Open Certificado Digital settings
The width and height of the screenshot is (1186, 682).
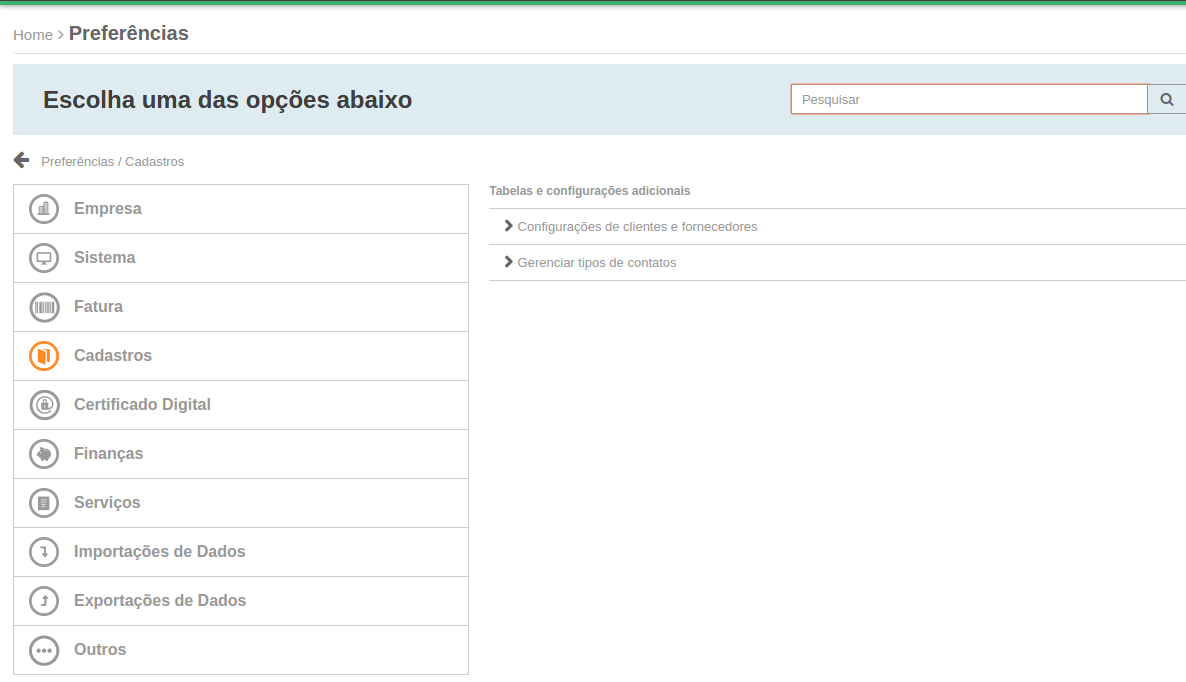(241, 405)
